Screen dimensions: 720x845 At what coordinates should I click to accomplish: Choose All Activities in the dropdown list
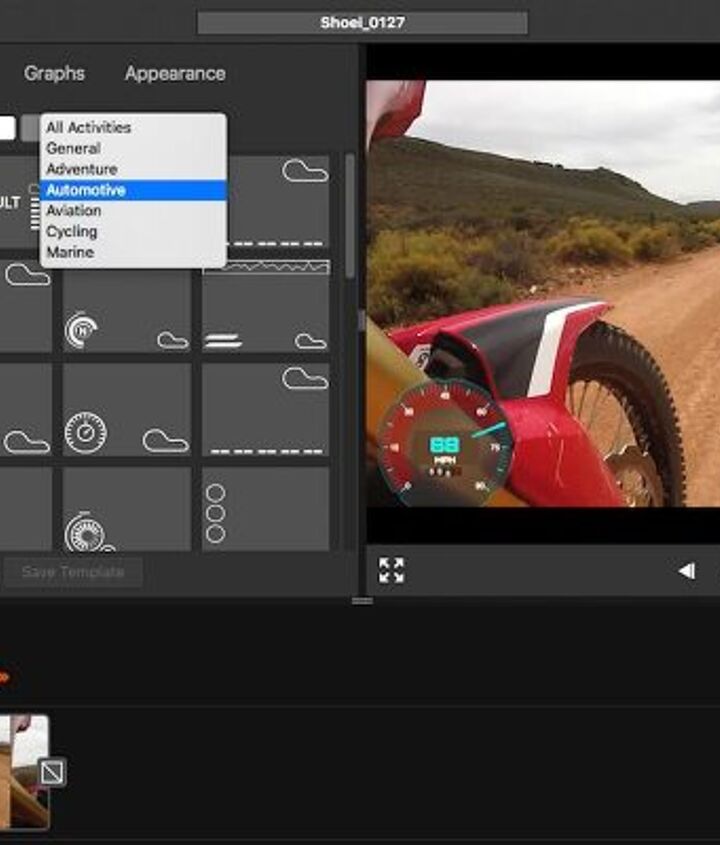coord(88,127)
